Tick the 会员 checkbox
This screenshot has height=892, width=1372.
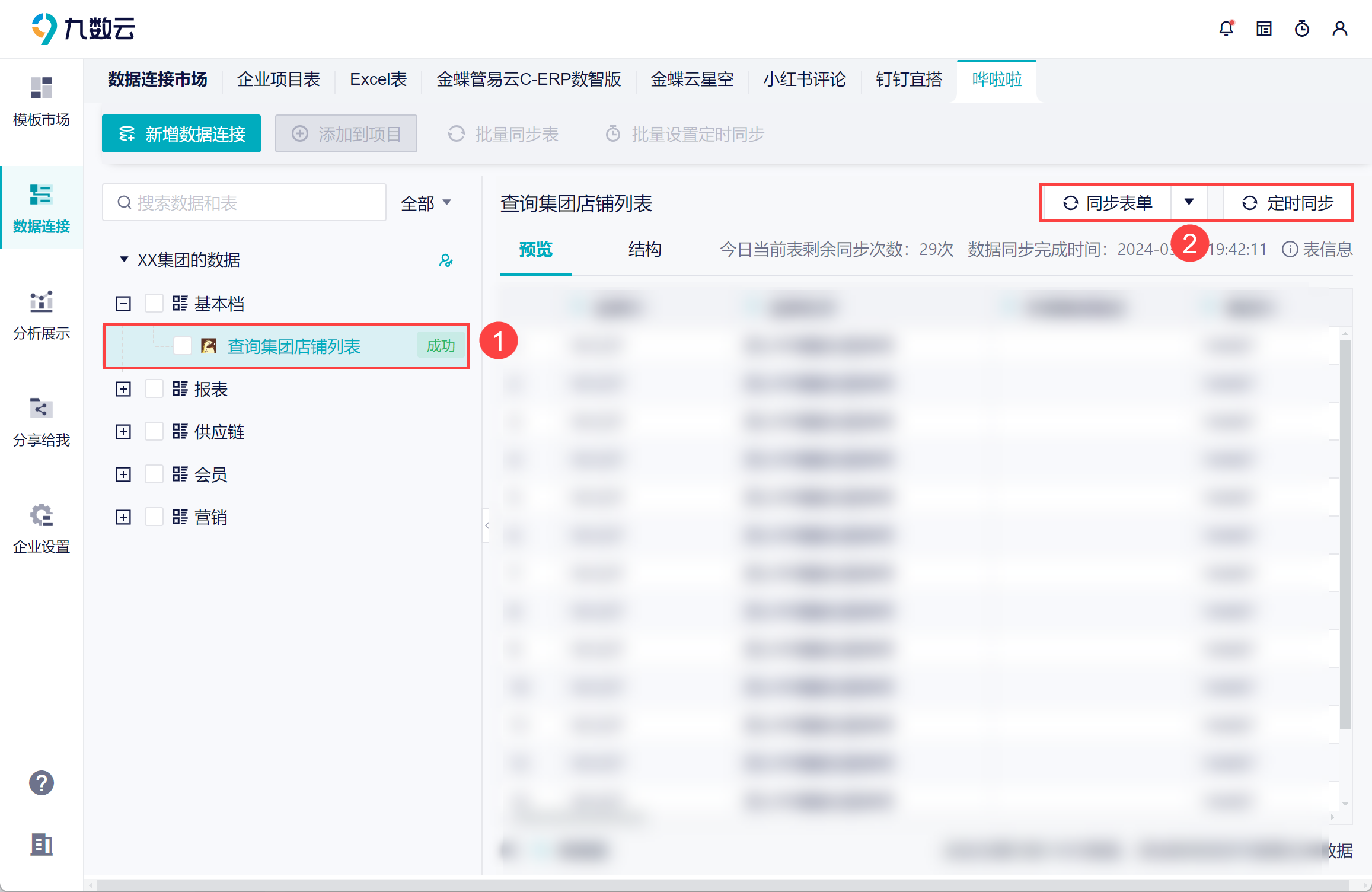154,474
